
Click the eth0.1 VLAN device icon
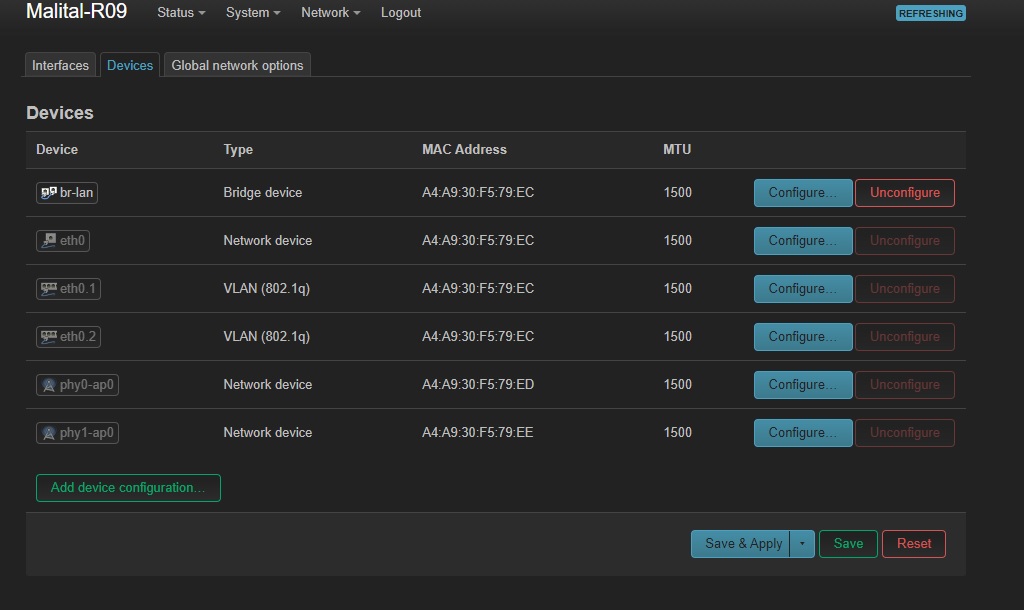(x=49, y=289)
